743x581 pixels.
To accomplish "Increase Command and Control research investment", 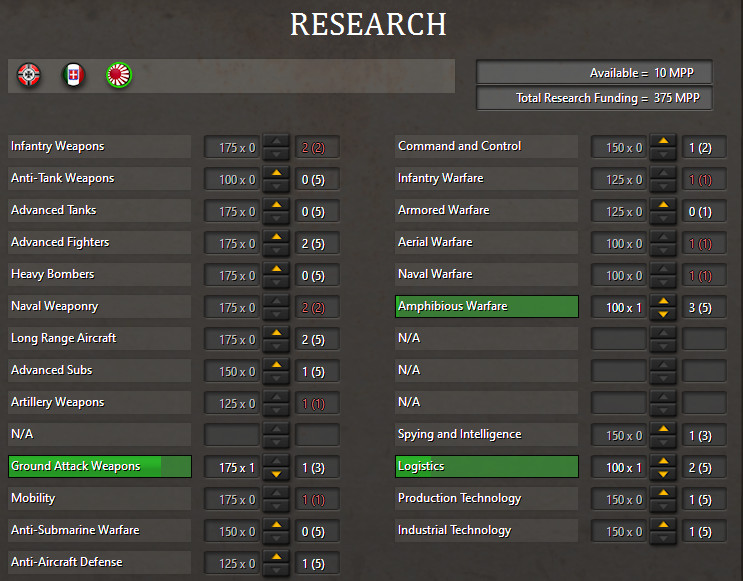I will click(x=663, y=141).
